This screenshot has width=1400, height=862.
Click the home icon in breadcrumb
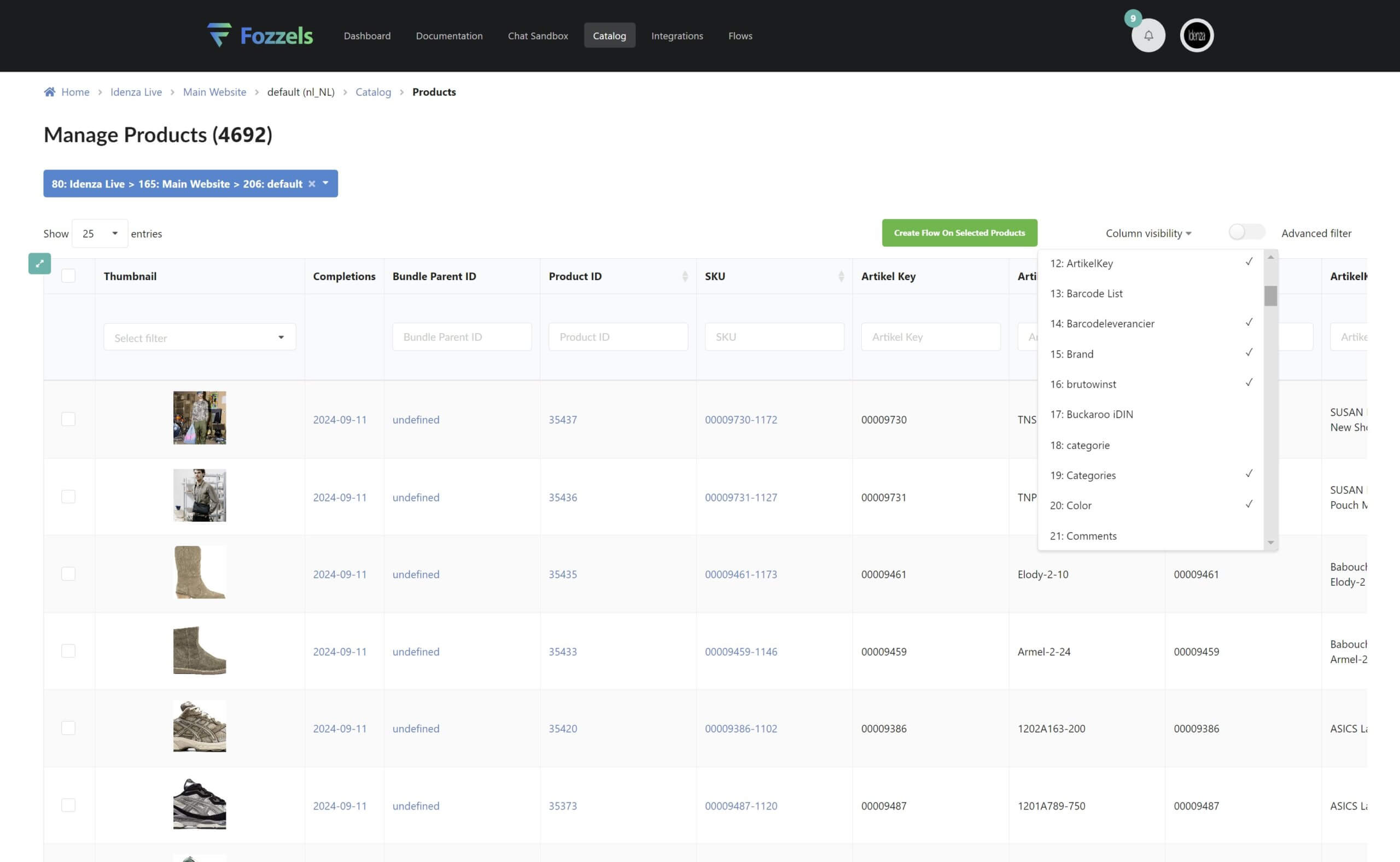[50, 92]
